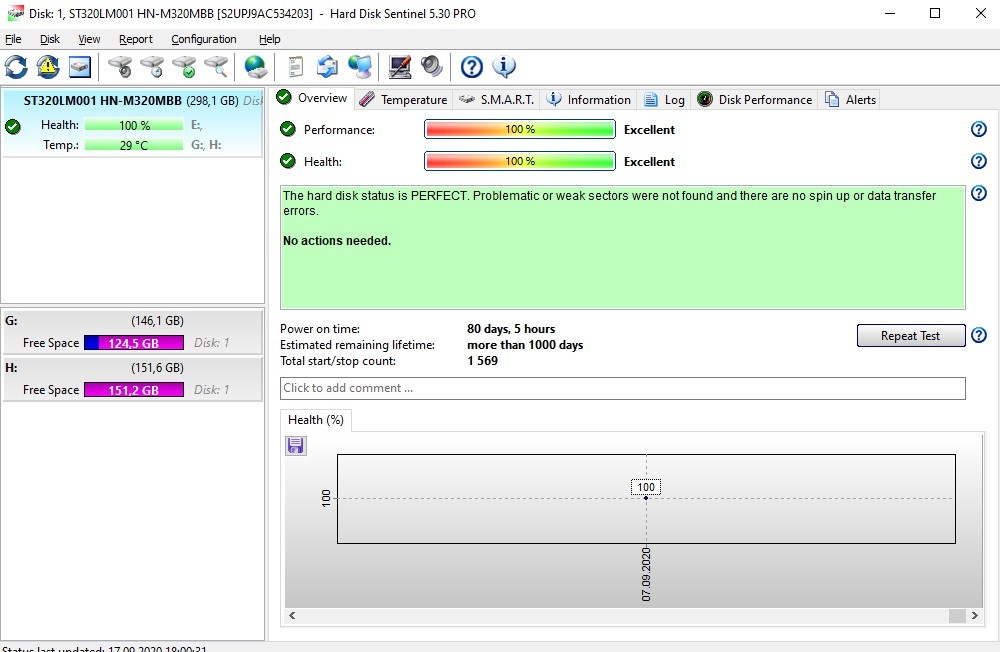Click the Performance 100 % gradient bar
This screenshot has width=1000, height=652.
point(520,130)
